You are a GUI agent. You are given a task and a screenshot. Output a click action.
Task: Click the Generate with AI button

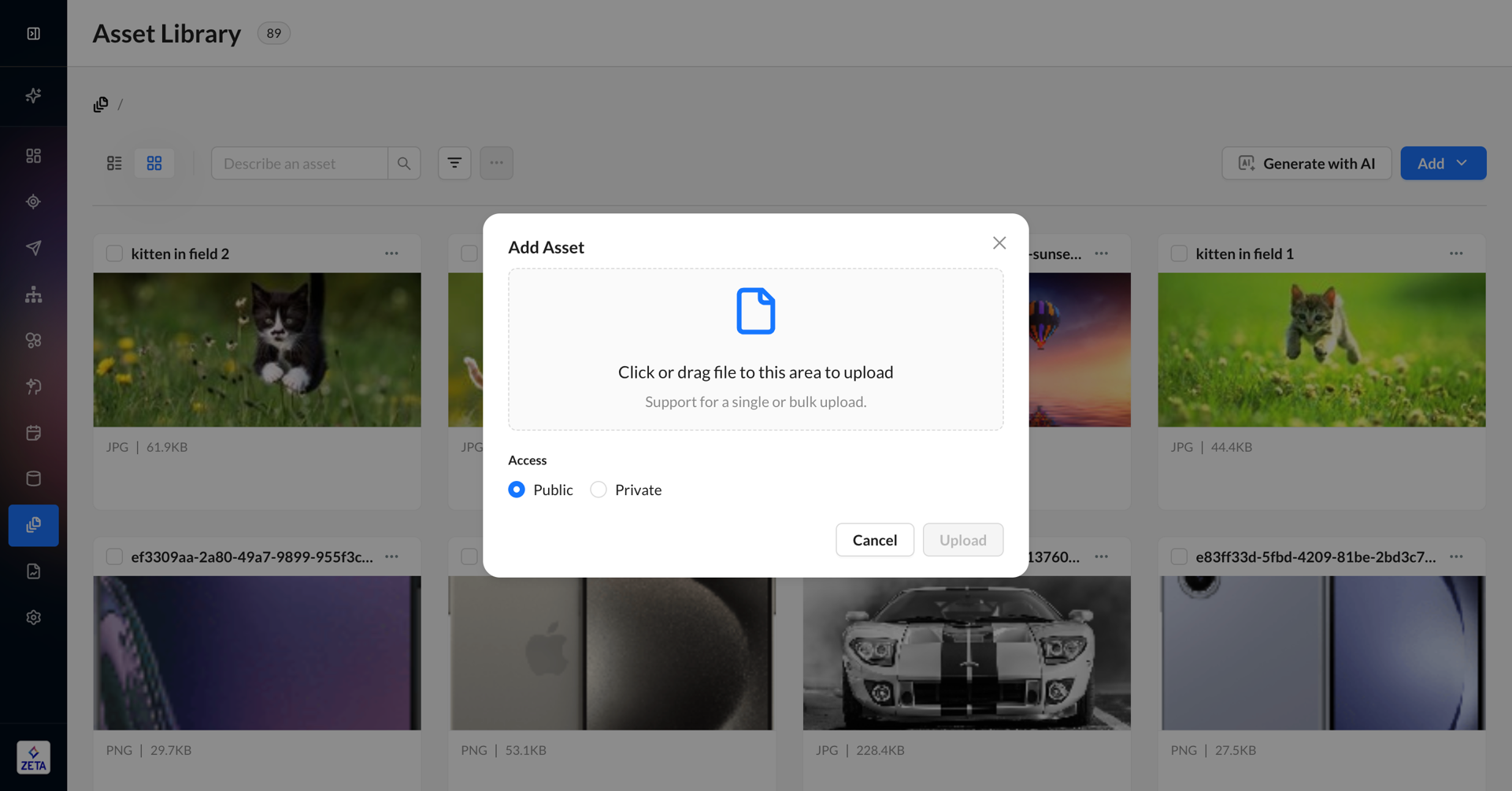tap(1306, 163)
